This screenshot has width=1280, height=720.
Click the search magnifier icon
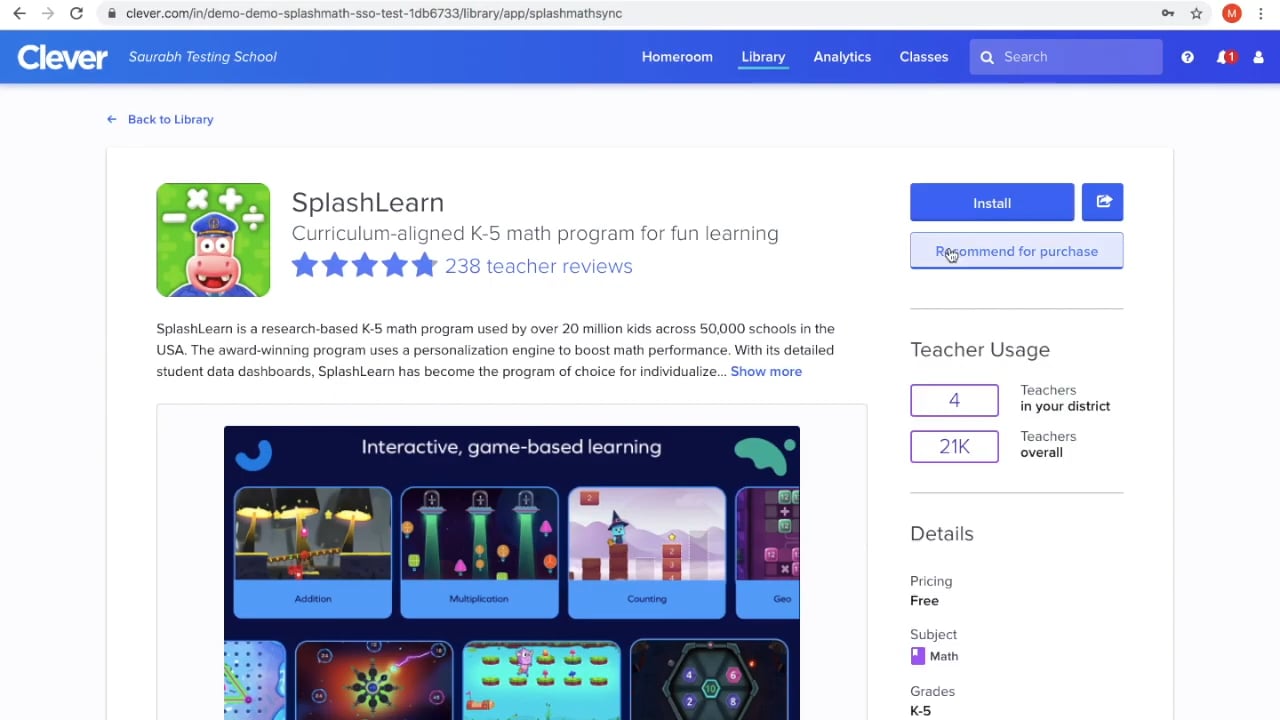click(987, 57)
